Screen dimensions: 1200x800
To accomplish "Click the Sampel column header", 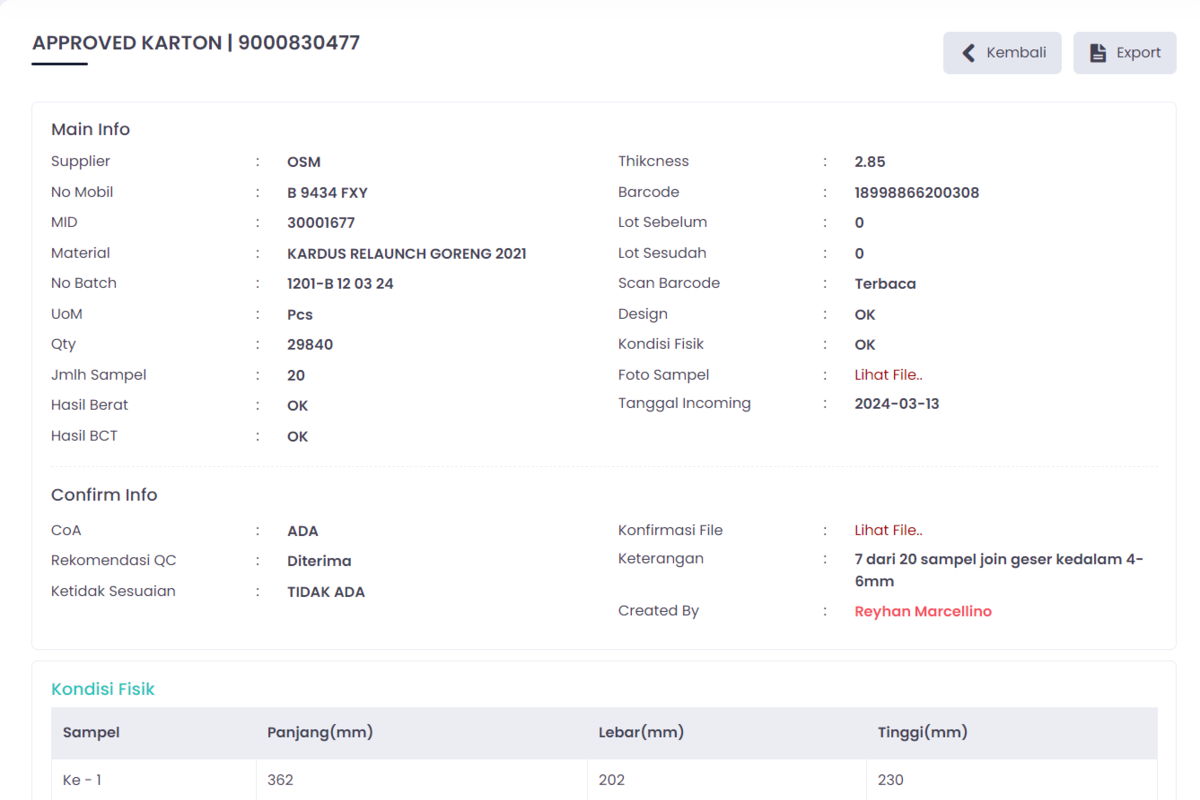I will (x=91, y=732).
